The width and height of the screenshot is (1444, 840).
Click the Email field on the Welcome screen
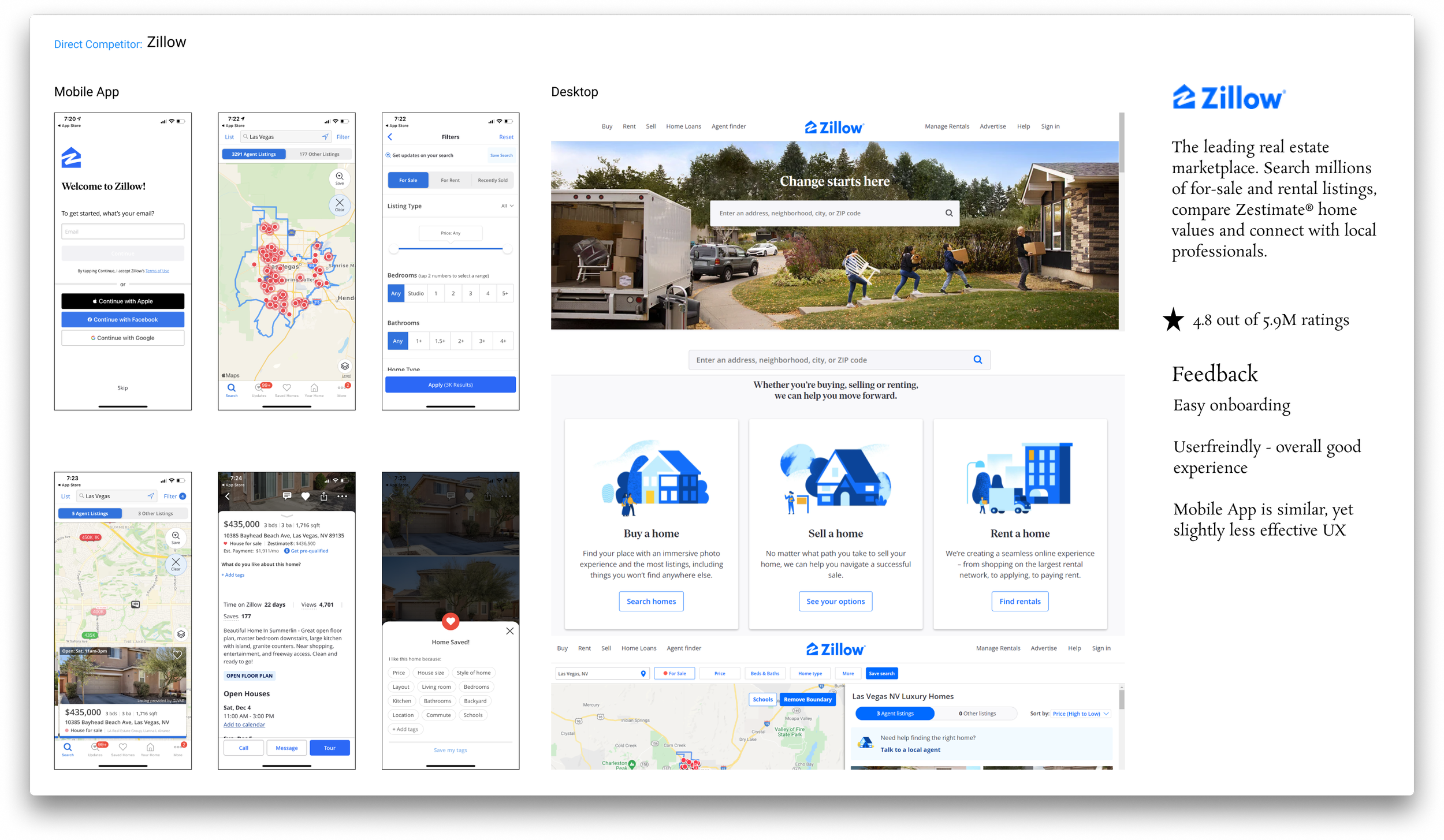(123, 232)
